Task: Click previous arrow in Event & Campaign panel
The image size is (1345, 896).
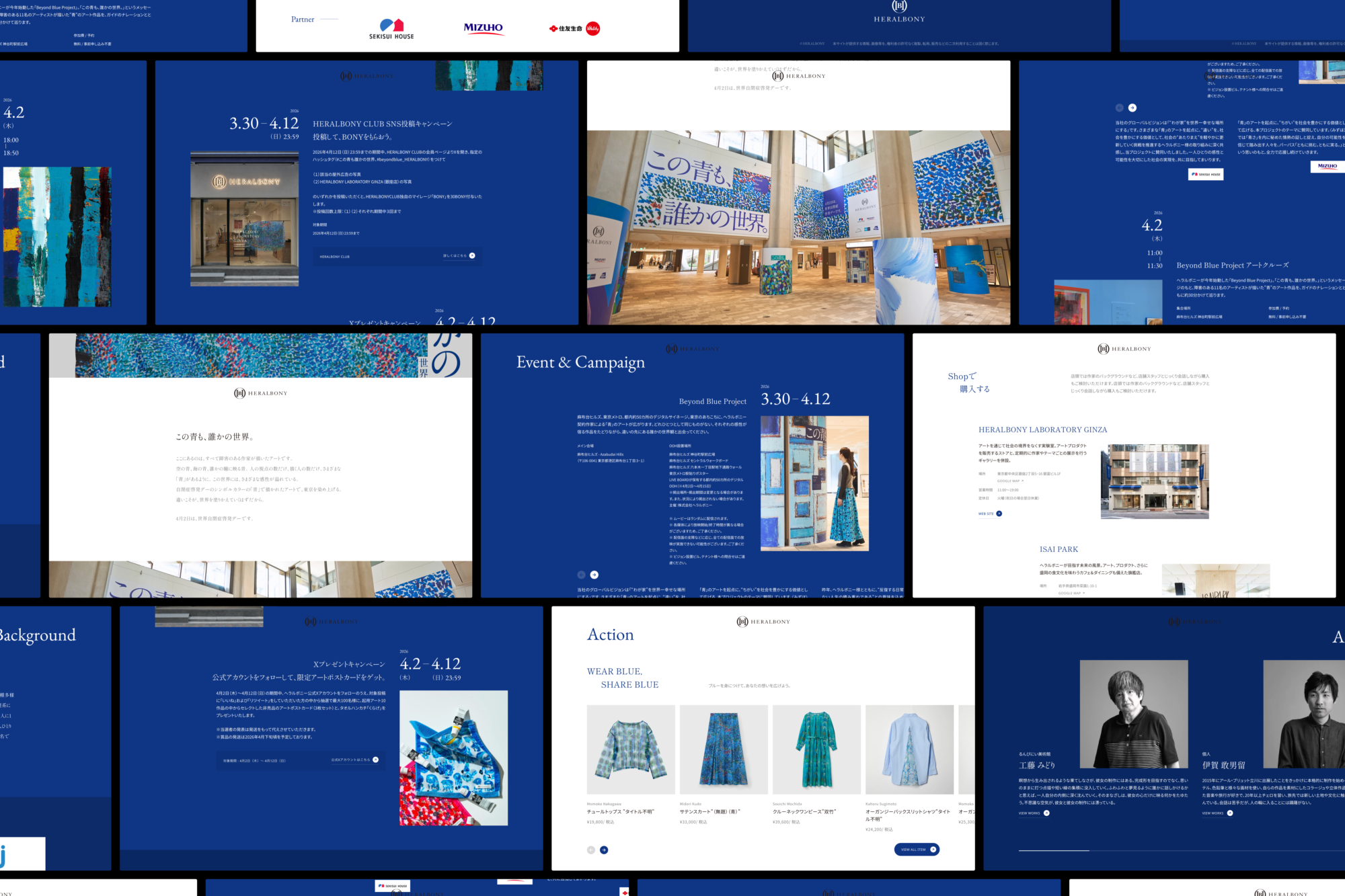Action: 581,575
